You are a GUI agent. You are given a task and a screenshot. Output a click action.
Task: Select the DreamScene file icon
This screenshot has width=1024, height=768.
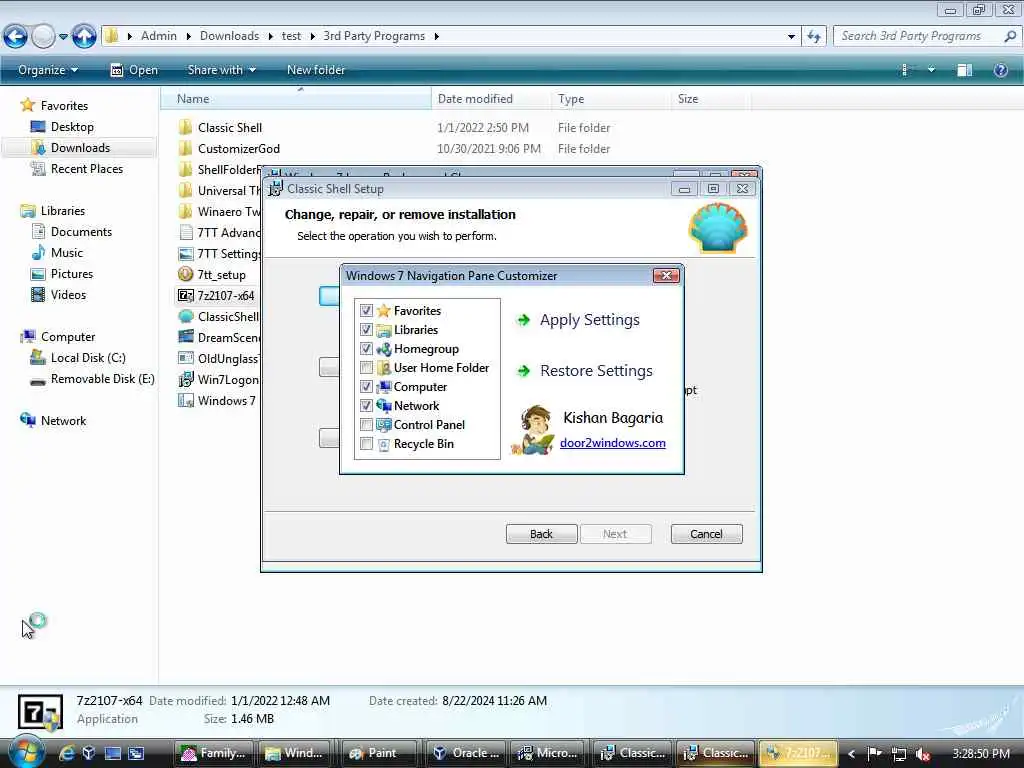pyautogui.click(x=185, y=337)
